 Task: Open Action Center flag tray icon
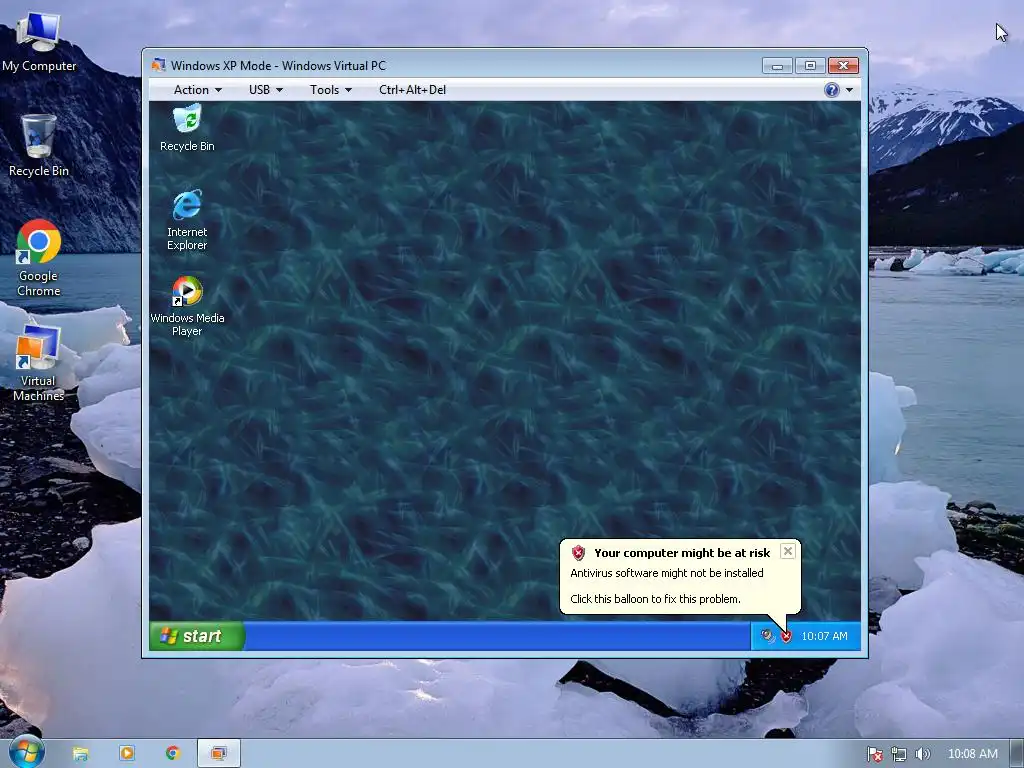click(874, 754)
